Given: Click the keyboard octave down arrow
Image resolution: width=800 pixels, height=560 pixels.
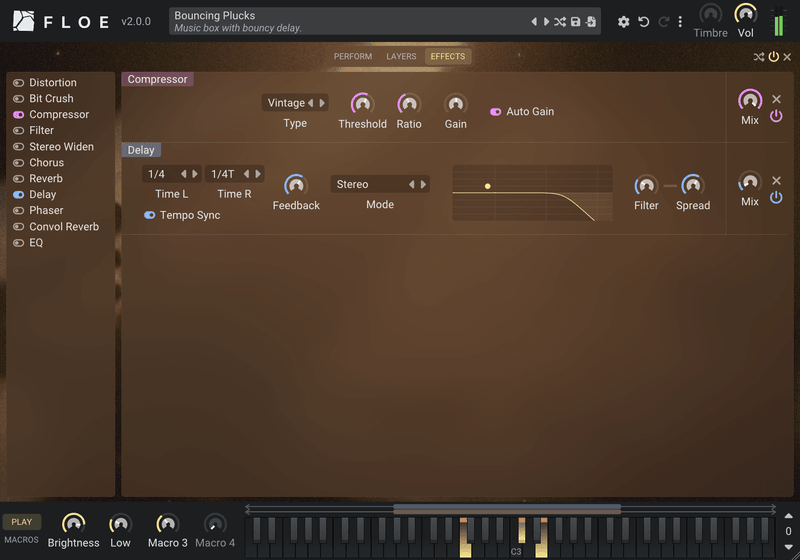Looking at the screenshot, I should (x=788, y=547).
